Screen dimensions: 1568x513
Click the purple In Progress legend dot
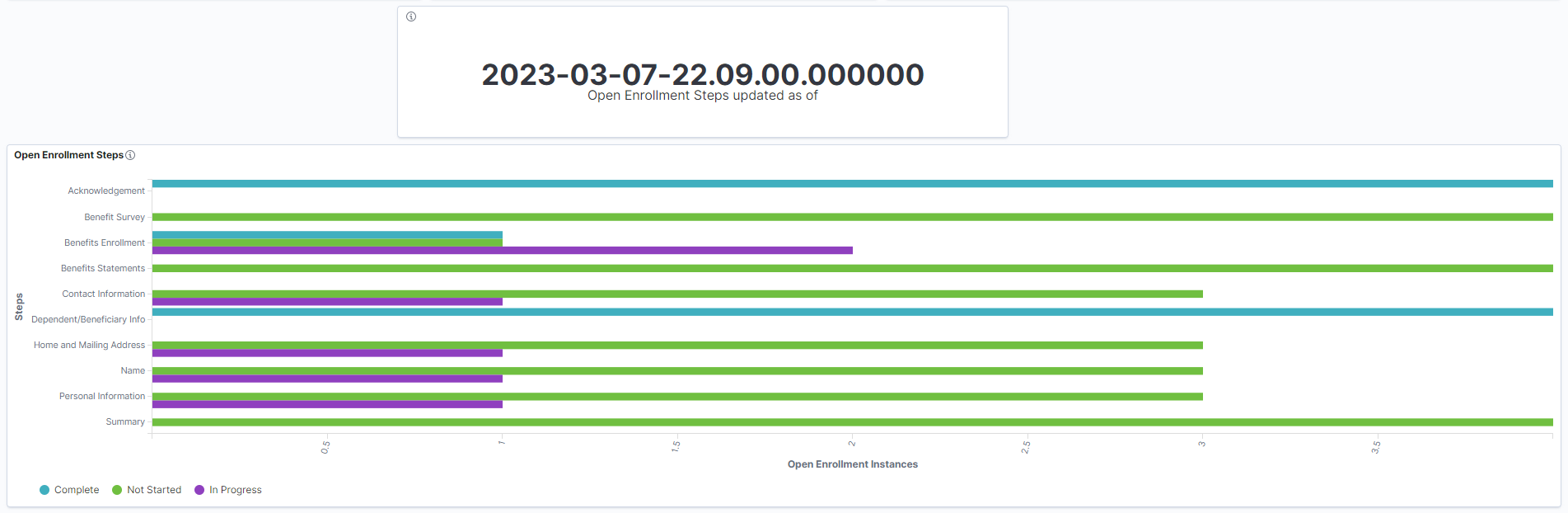(x=199, y=490)
